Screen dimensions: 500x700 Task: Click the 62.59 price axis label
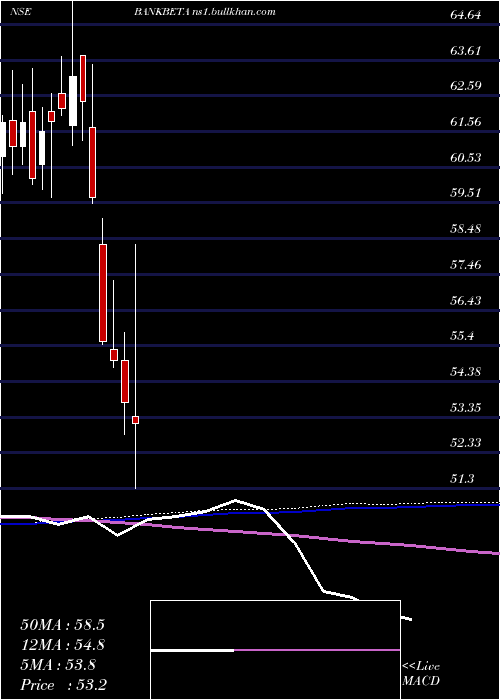pyautogui.click(x=465, y=85)
